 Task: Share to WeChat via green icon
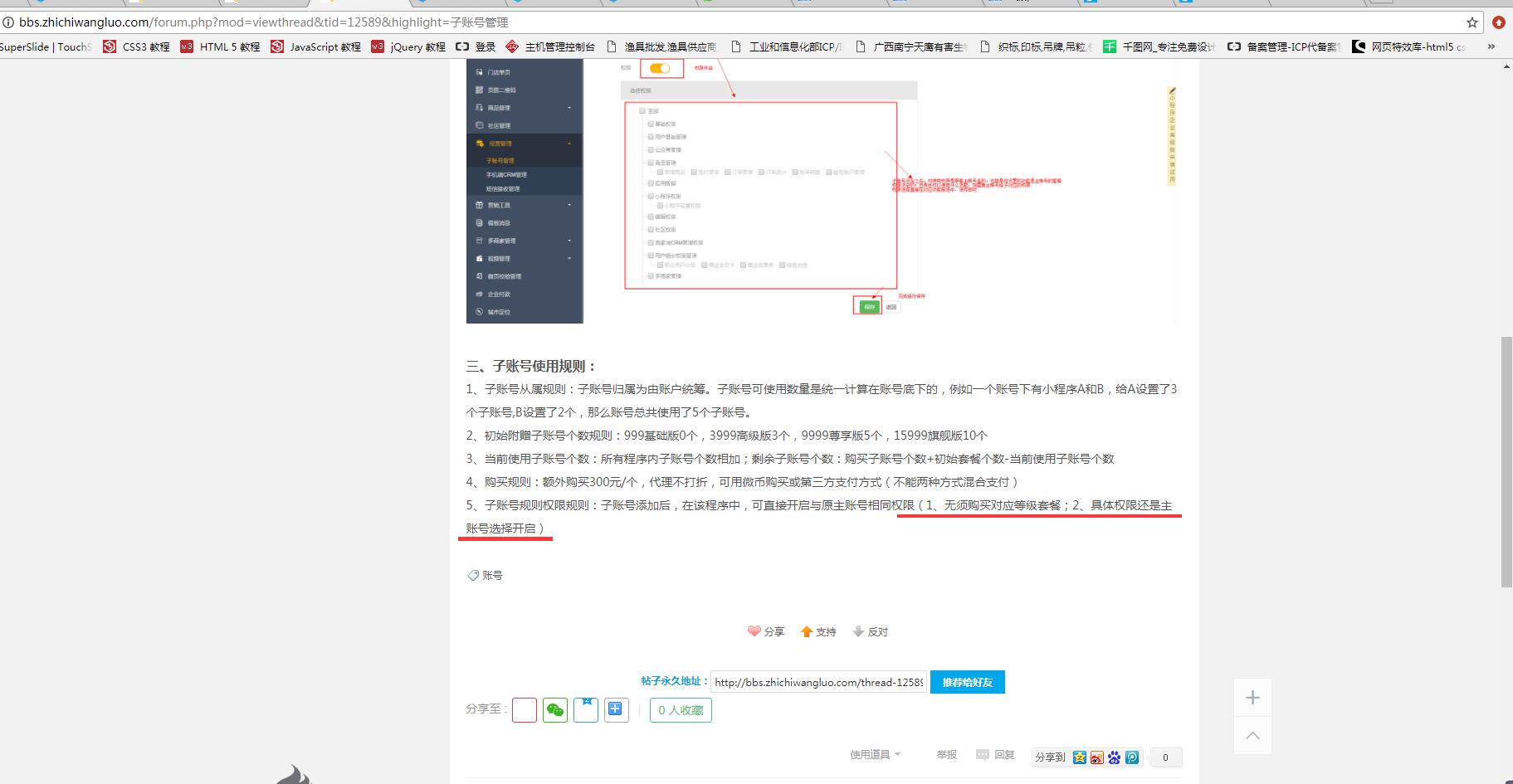(555, 710)
